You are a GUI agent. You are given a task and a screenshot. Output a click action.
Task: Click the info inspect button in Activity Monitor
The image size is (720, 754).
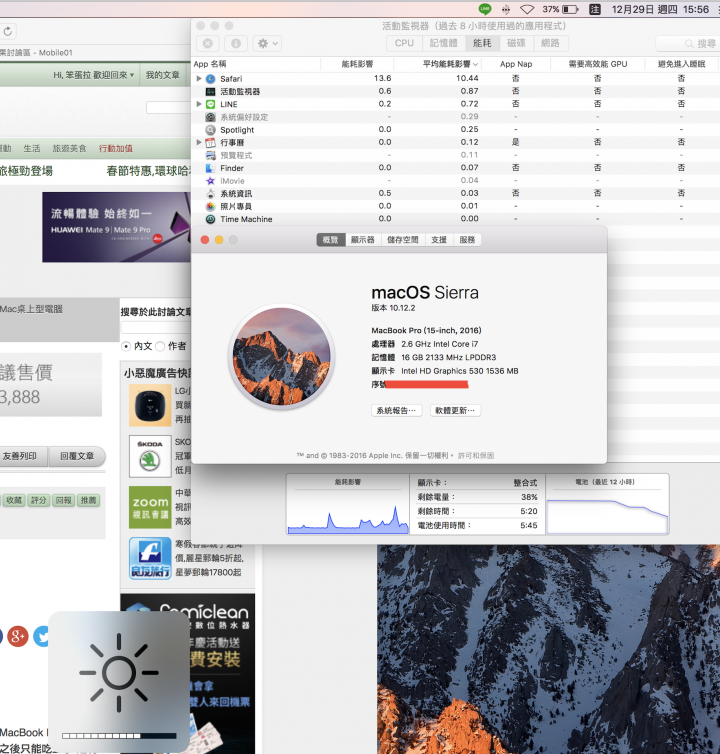pyautogui.click(x=236, y=43)
